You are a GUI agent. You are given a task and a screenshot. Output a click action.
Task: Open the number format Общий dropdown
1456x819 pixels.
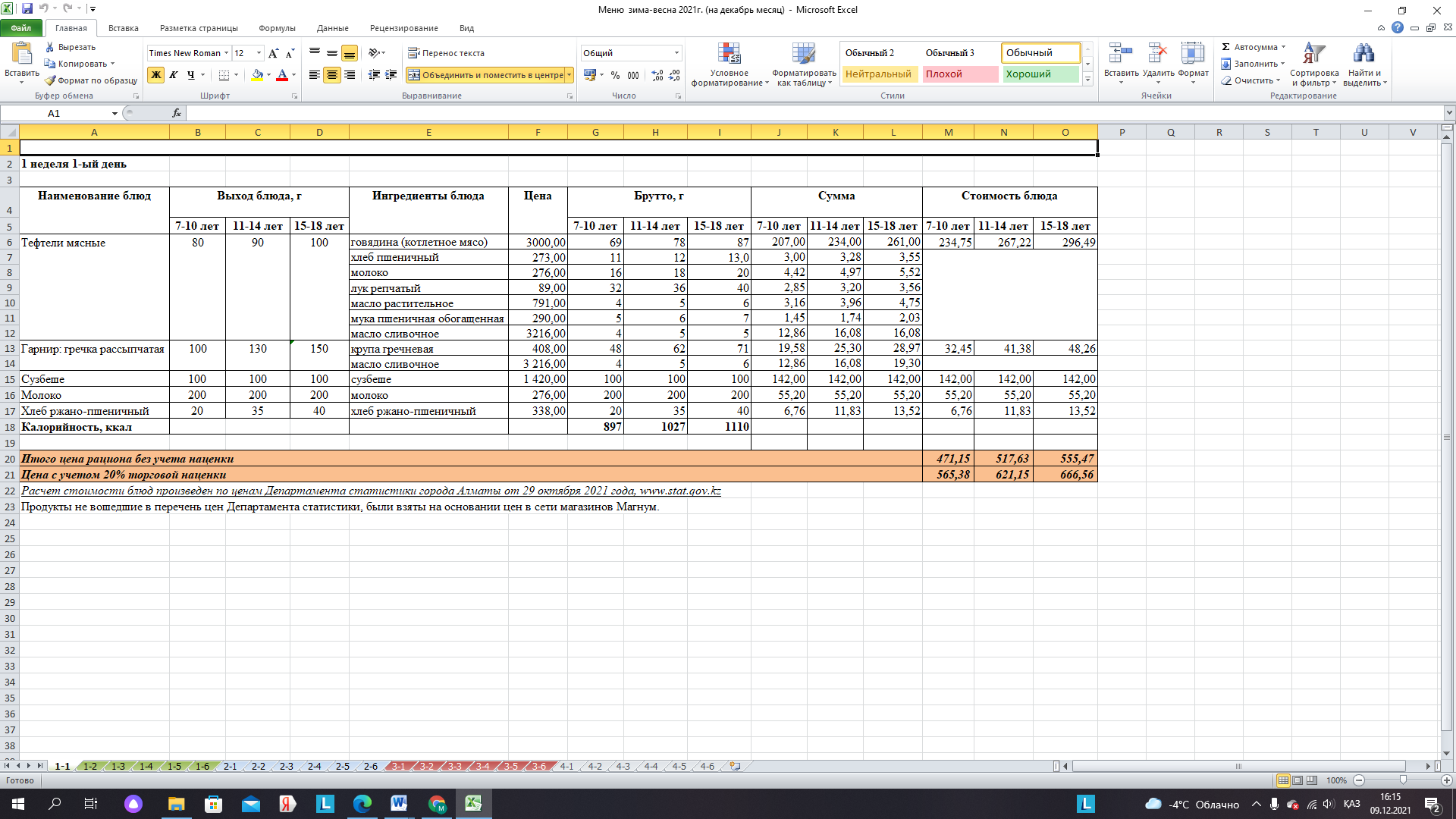point(676,53)
